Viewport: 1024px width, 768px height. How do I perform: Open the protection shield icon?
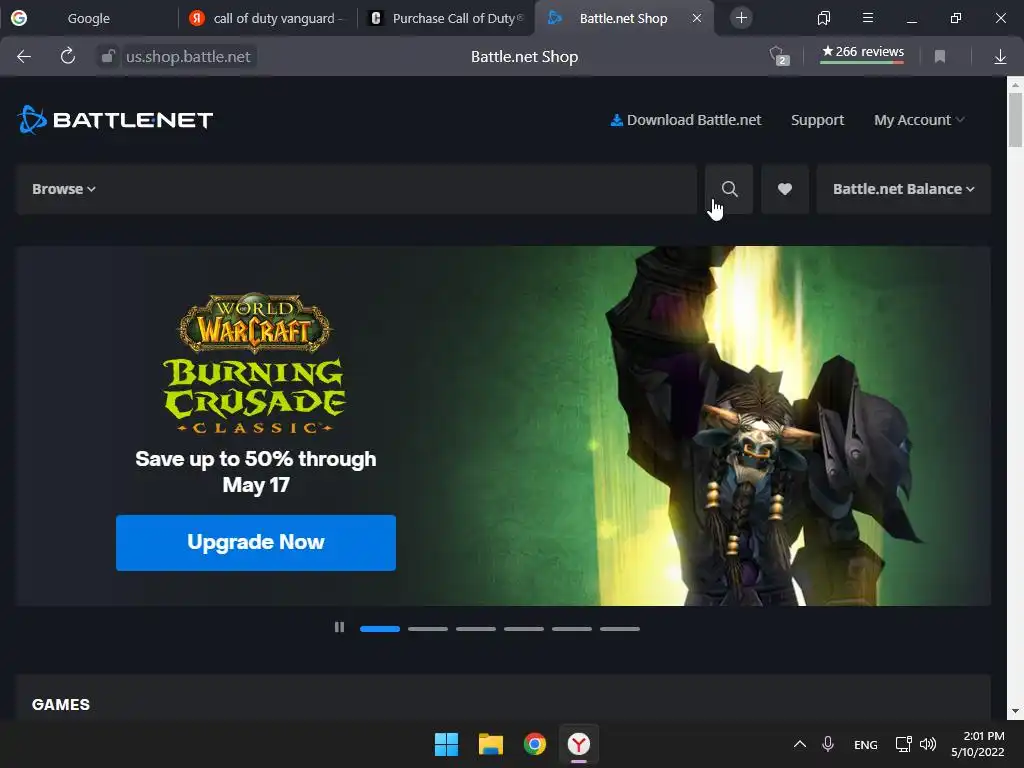(778, 56)
